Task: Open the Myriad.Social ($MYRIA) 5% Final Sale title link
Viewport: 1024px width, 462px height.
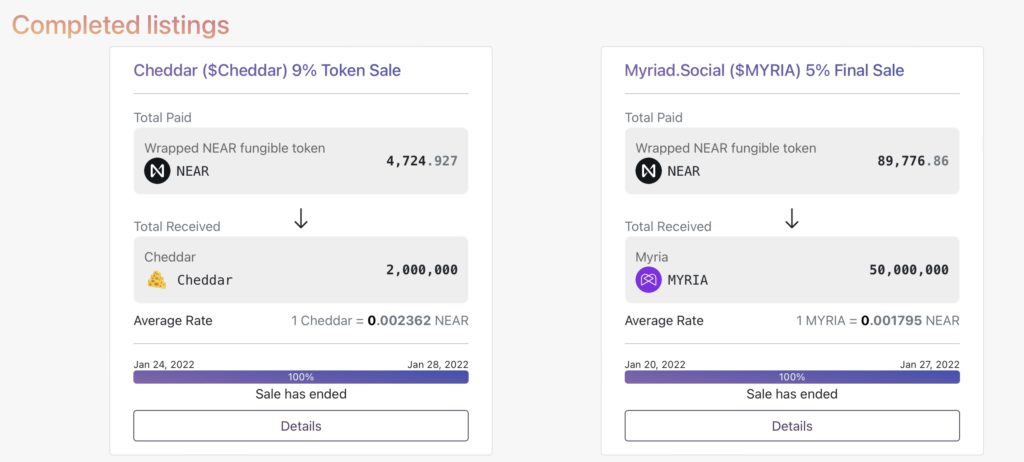Action: (x=764, y=71)
